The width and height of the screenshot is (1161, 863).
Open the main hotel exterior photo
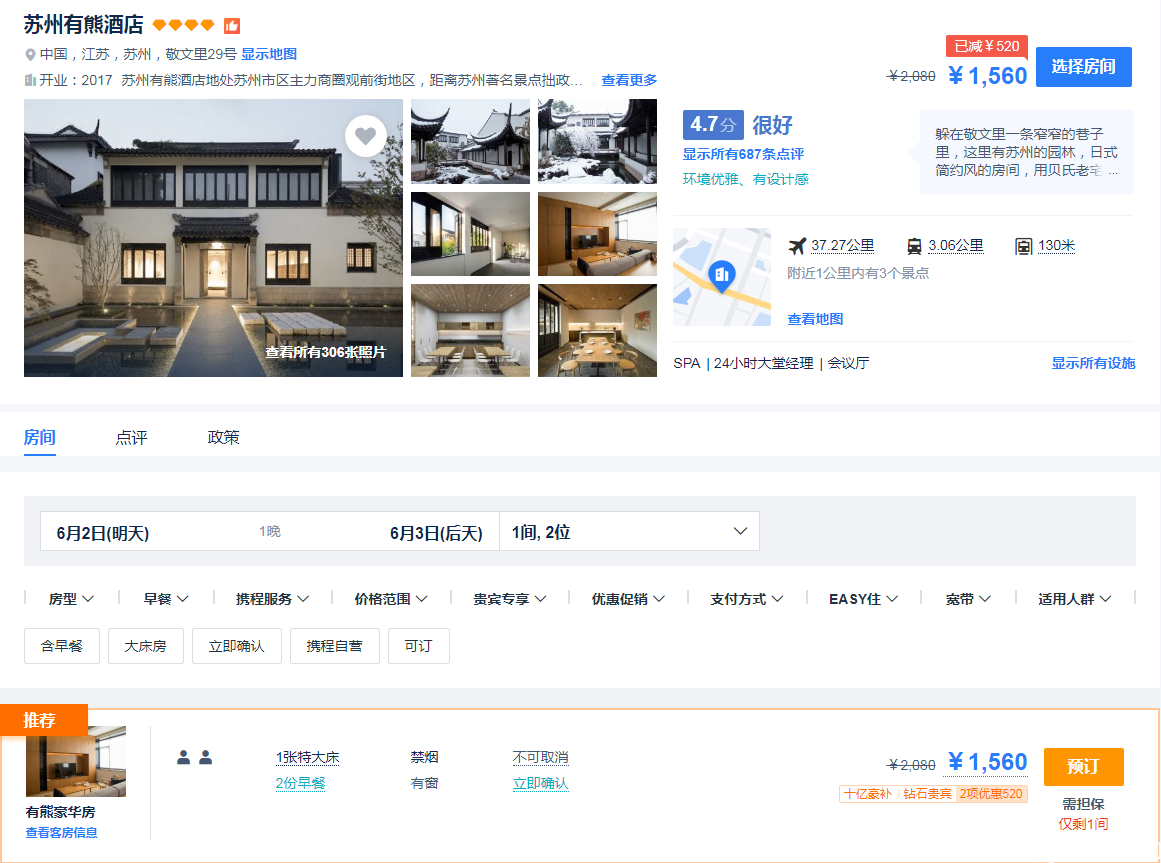(213, 238)
